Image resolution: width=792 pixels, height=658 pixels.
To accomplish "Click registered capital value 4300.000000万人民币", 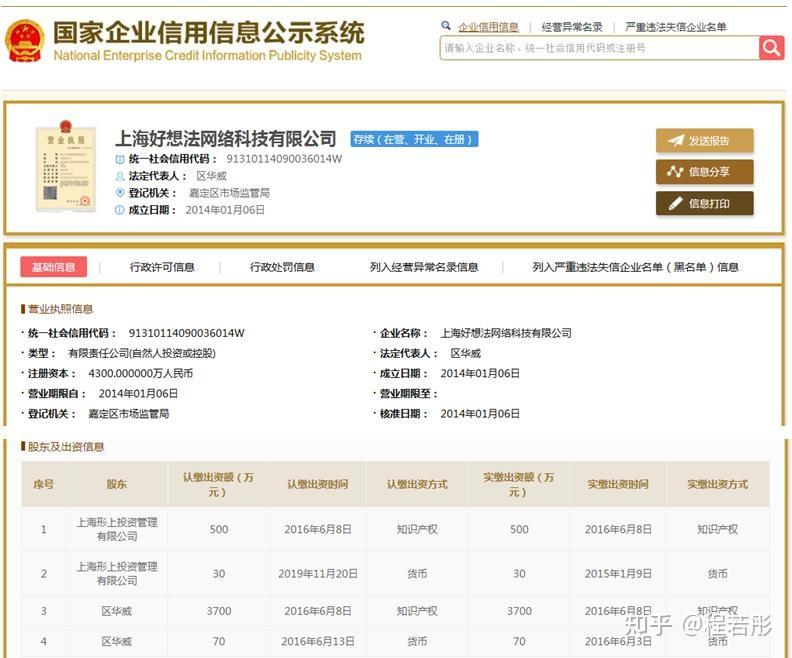I will (x=140, y=373).
